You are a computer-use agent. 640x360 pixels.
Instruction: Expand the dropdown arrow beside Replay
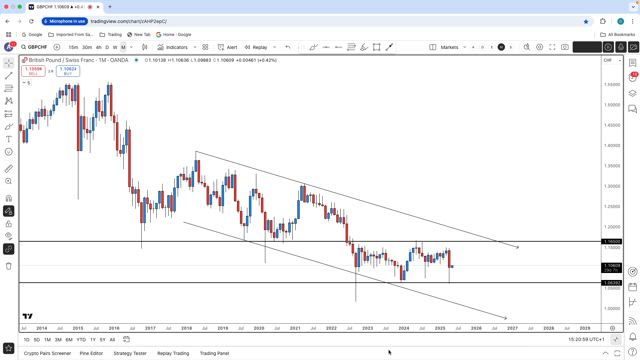pyautogui.click(x=274, y=47)
